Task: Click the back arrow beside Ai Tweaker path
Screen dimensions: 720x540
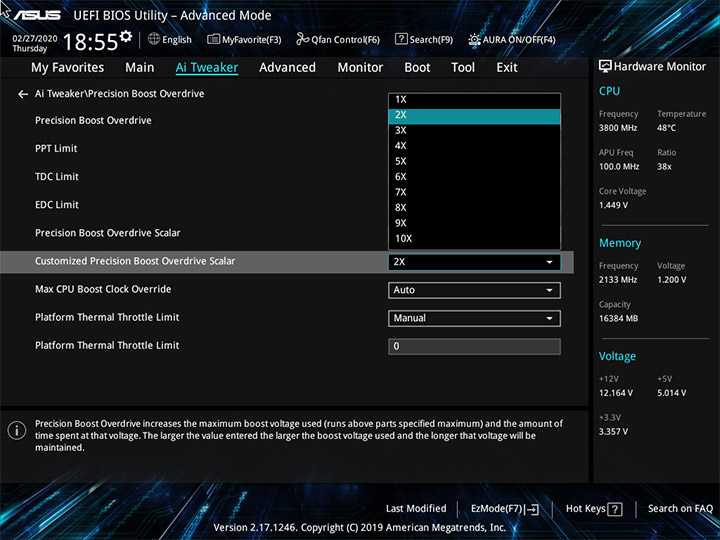Action: pos(22,94)
